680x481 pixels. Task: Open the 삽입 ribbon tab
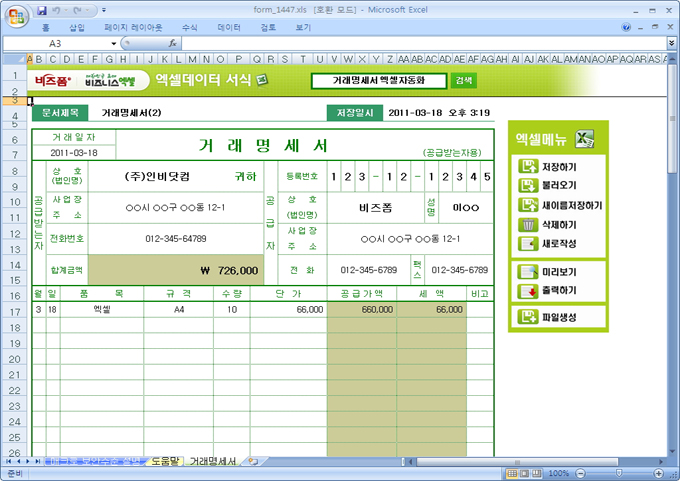(77, 28)
